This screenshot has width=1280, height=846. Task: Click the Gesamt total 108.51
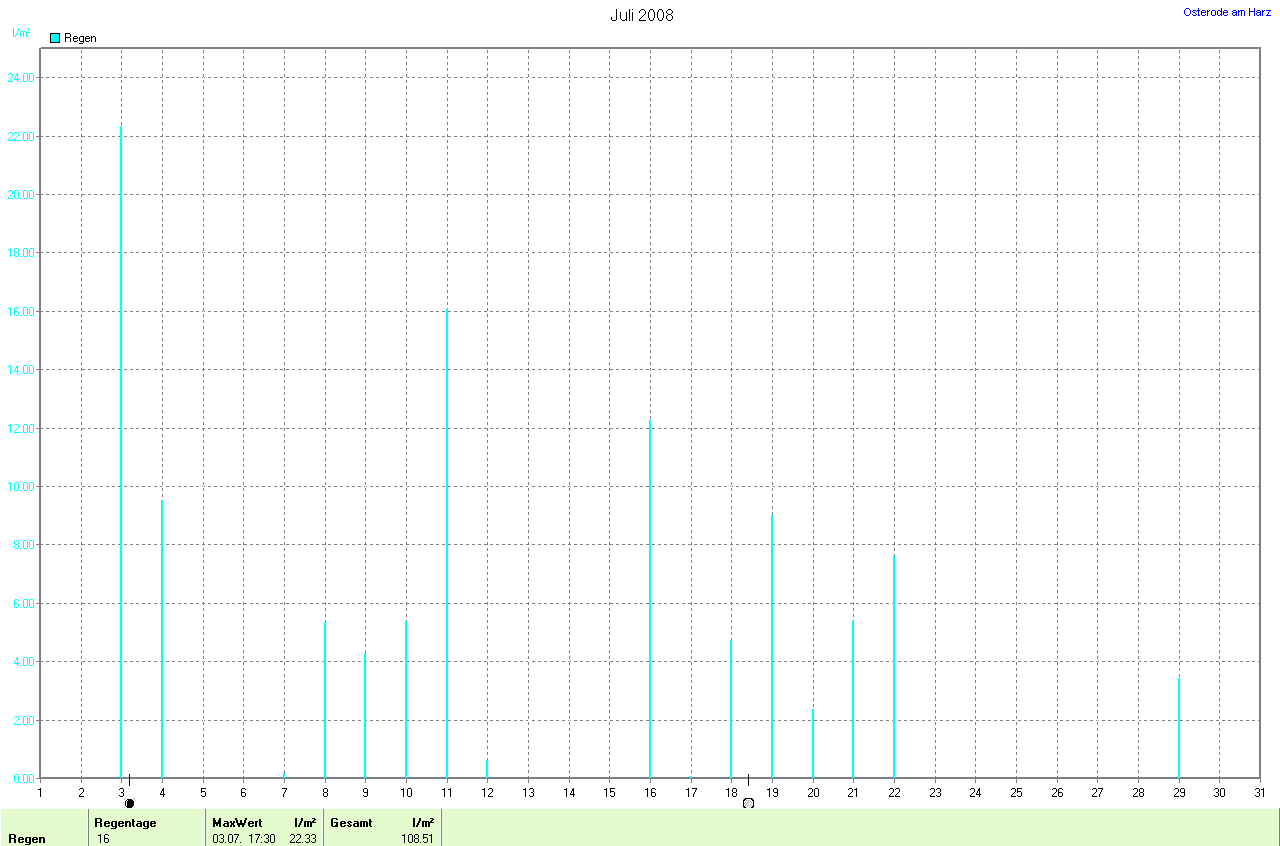[x=417, y=839]
